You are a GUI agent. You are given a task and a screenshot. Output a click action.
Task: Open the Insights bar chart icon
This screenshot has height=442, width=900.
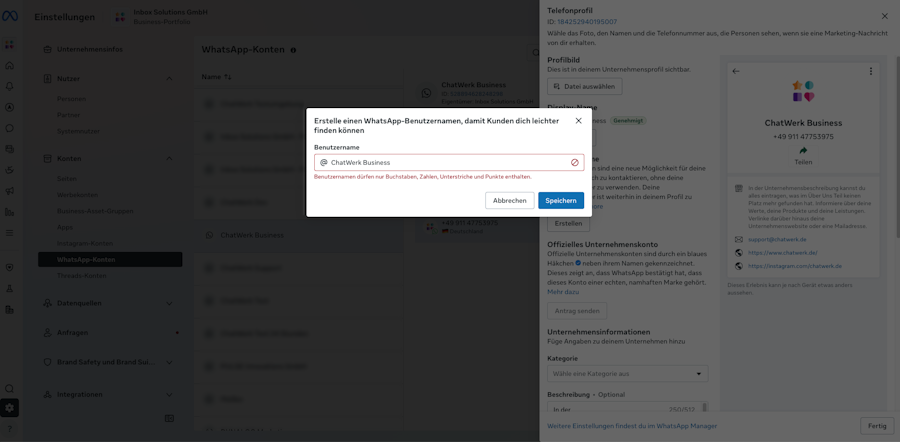(x=9, y=212)
